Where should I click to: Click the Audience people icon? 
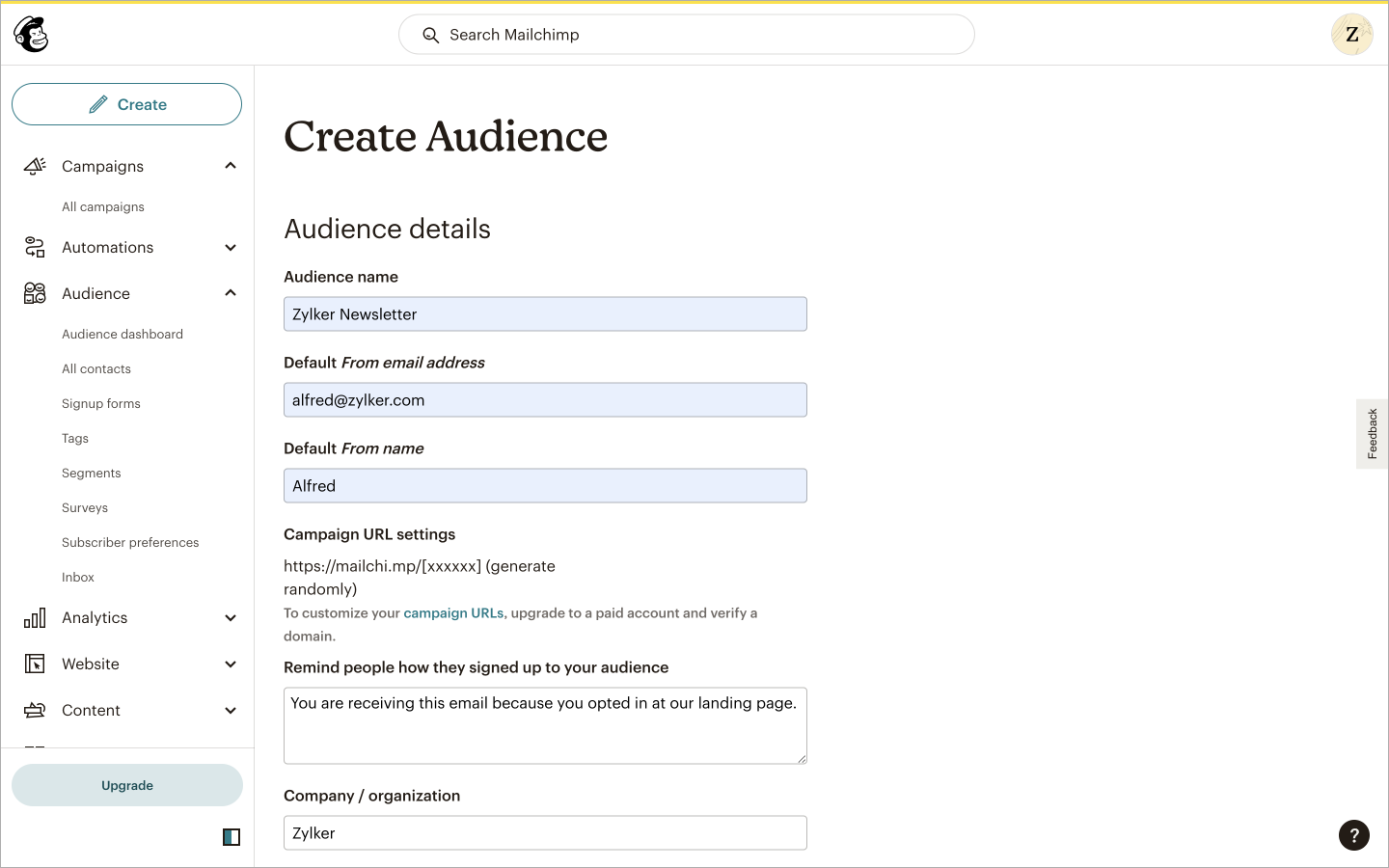(35, 293)
